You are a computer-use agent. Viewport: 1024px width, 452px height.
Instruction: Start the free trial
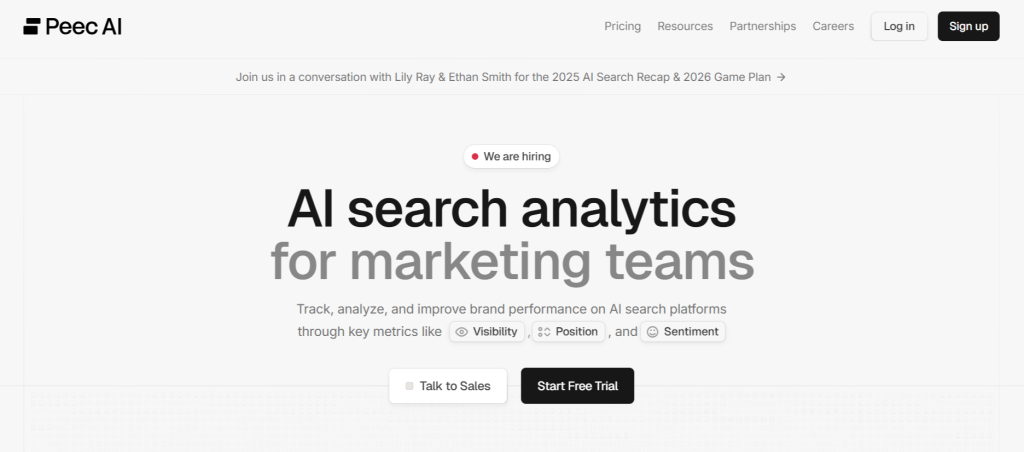coord(577,386)
